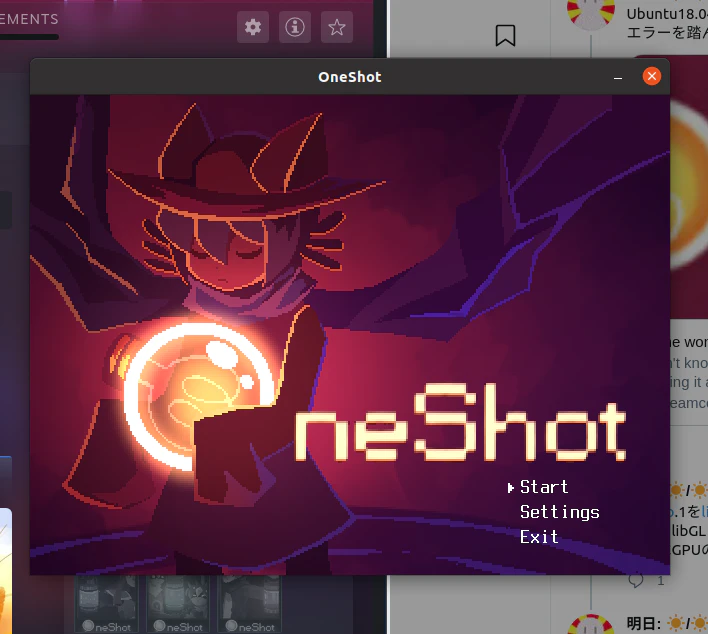Click the gear settings icon in Steam window
Image resolution: width=708 pixels, height=634 pixels.
pyautogui.click(x=253, y=27)
